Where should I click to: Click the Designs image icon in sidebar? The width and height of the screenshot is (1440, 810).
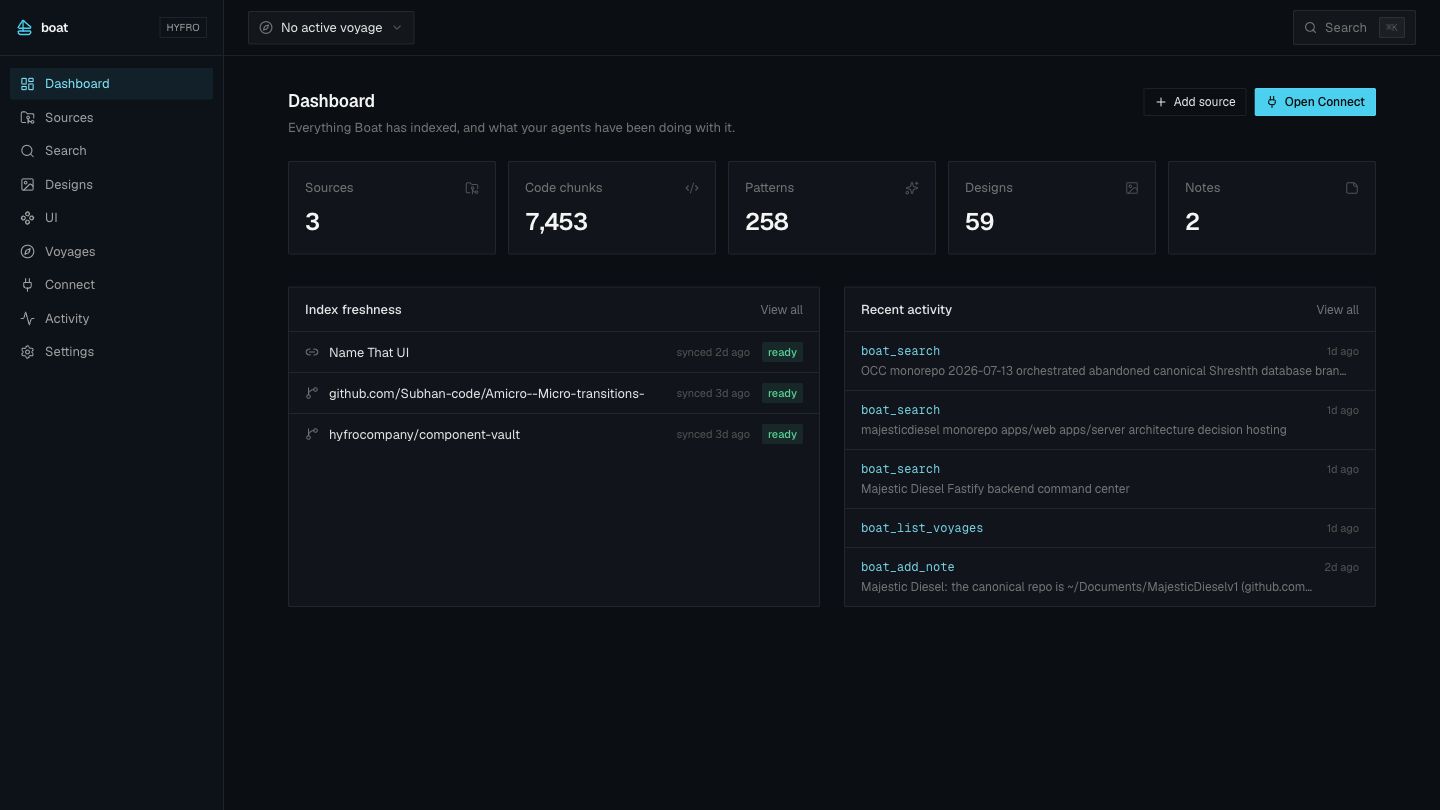27,185
